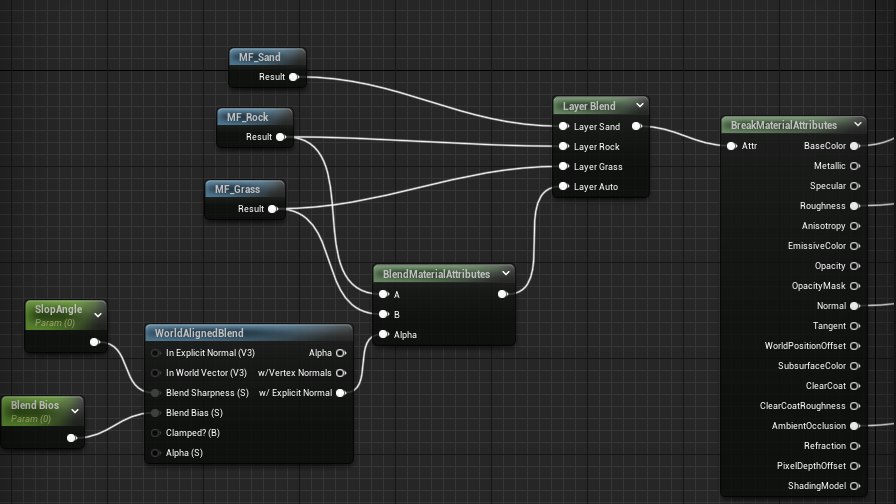
Task: Click the MF_Grass Result output pin
Action: 273,209
